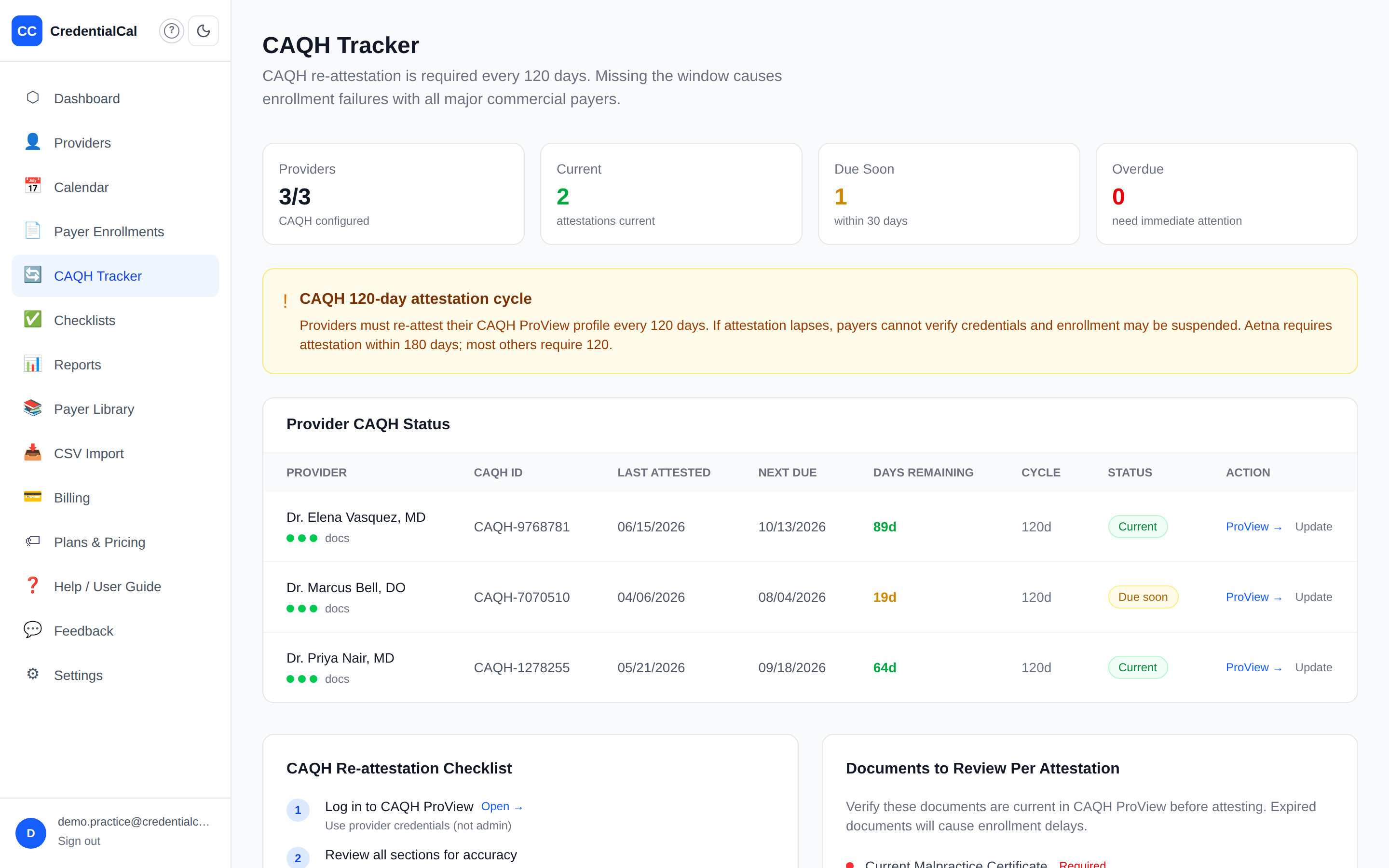Click docs indicator dots under Dr. Priya Nair
Image resolution: width=1389 pixels, height=868 pixels.
pos(302,678)
